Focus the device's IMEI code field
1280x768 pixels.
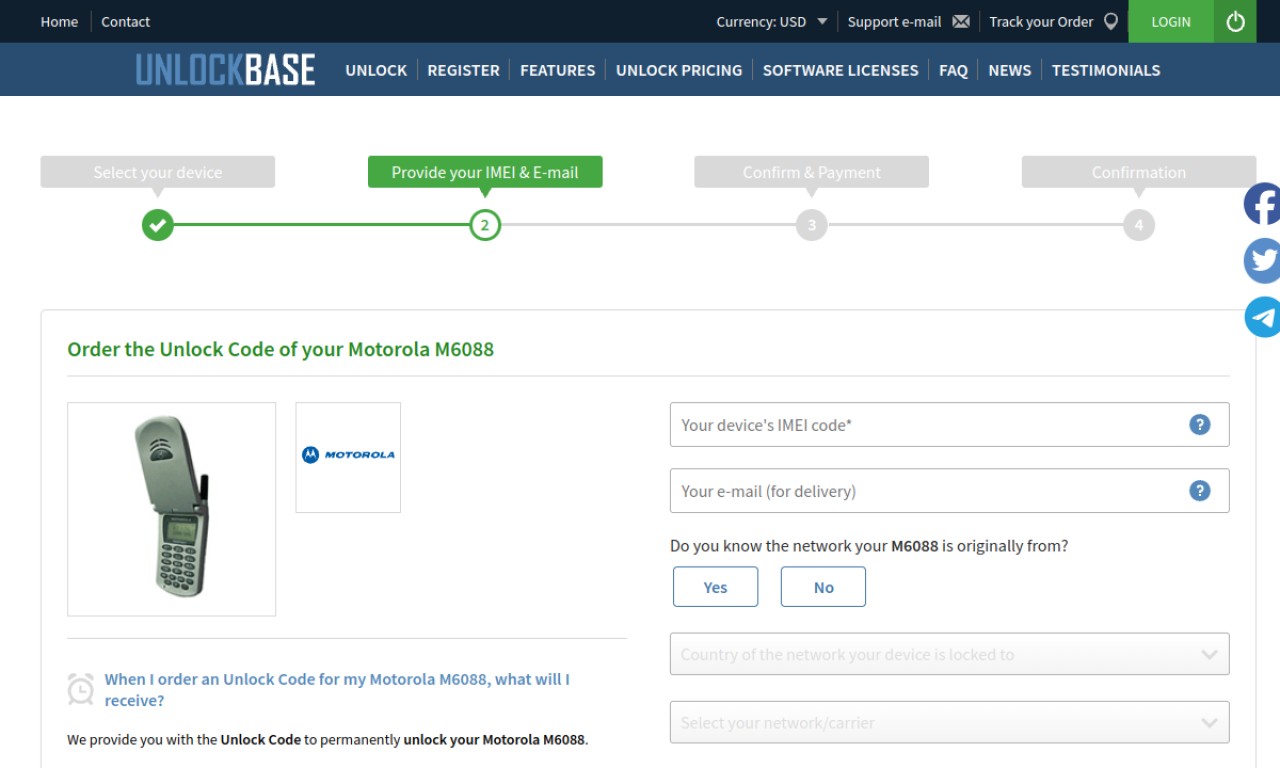coord(949,425)
